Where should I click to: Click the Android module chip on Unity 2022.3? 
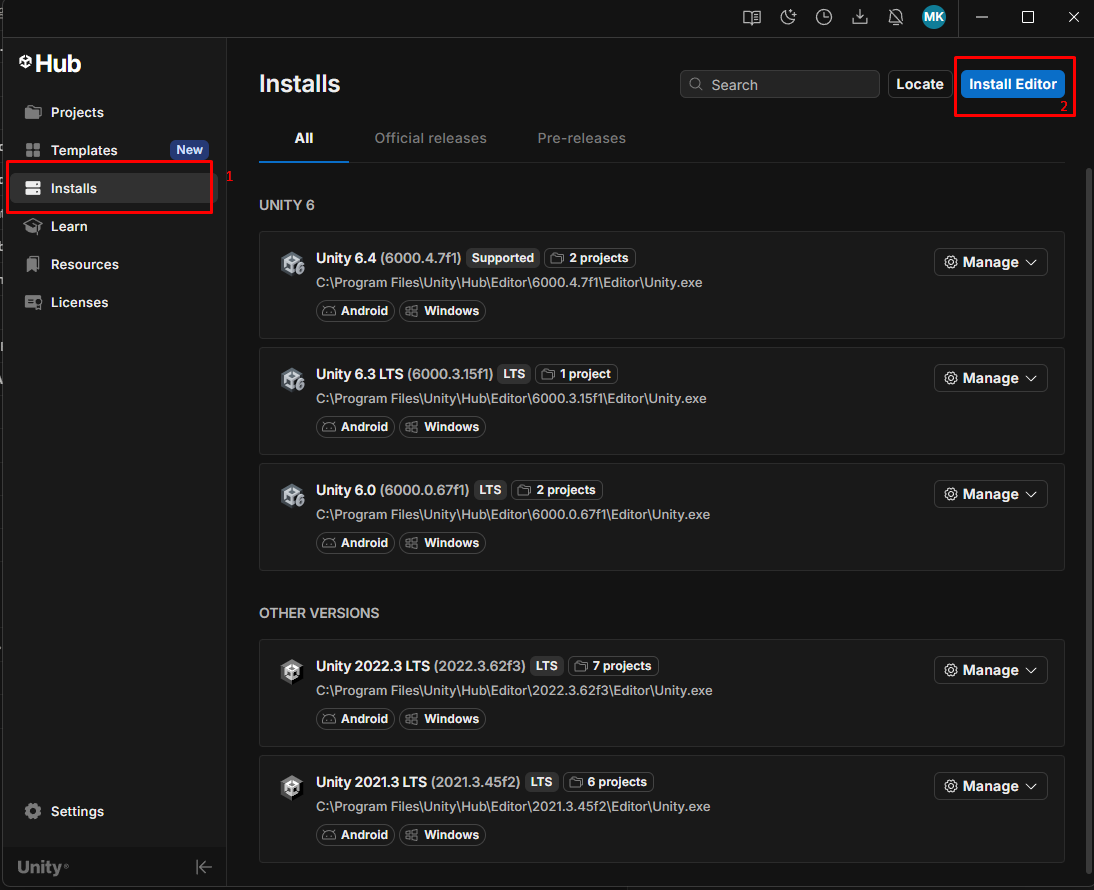tap(356, 719)
